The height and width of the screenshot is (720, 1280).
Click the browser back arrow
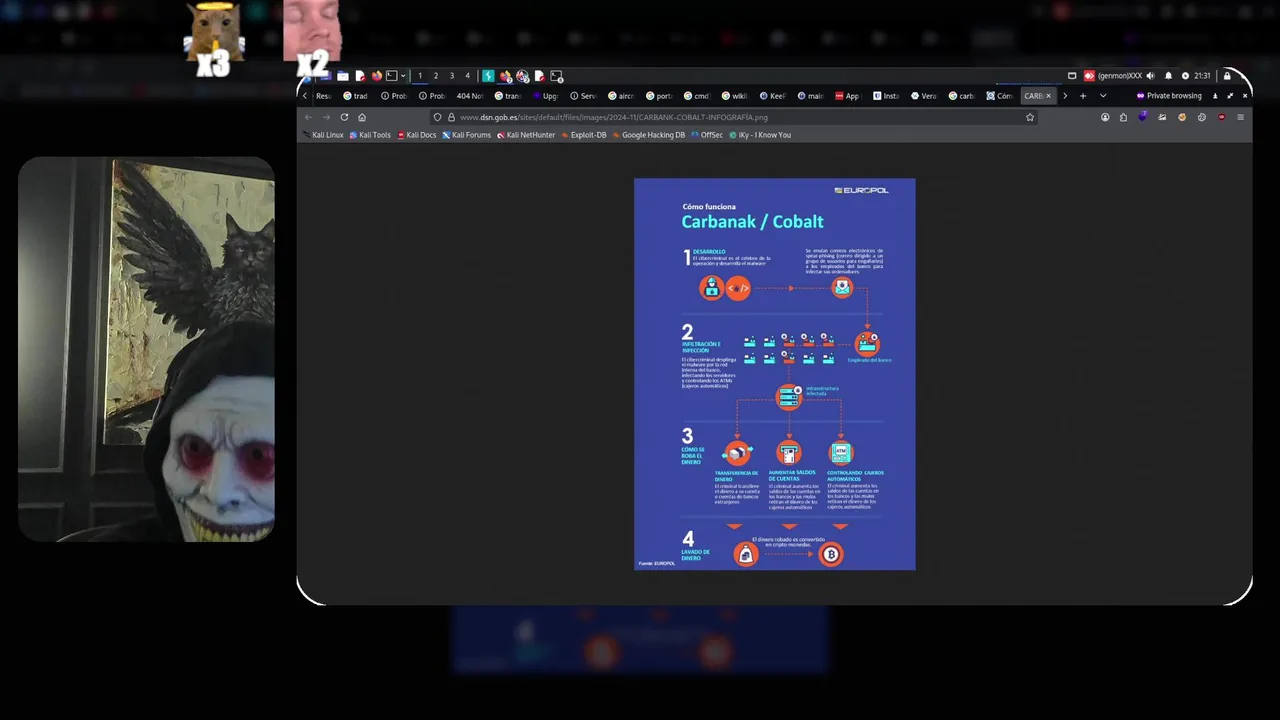[x=308, y=117]
